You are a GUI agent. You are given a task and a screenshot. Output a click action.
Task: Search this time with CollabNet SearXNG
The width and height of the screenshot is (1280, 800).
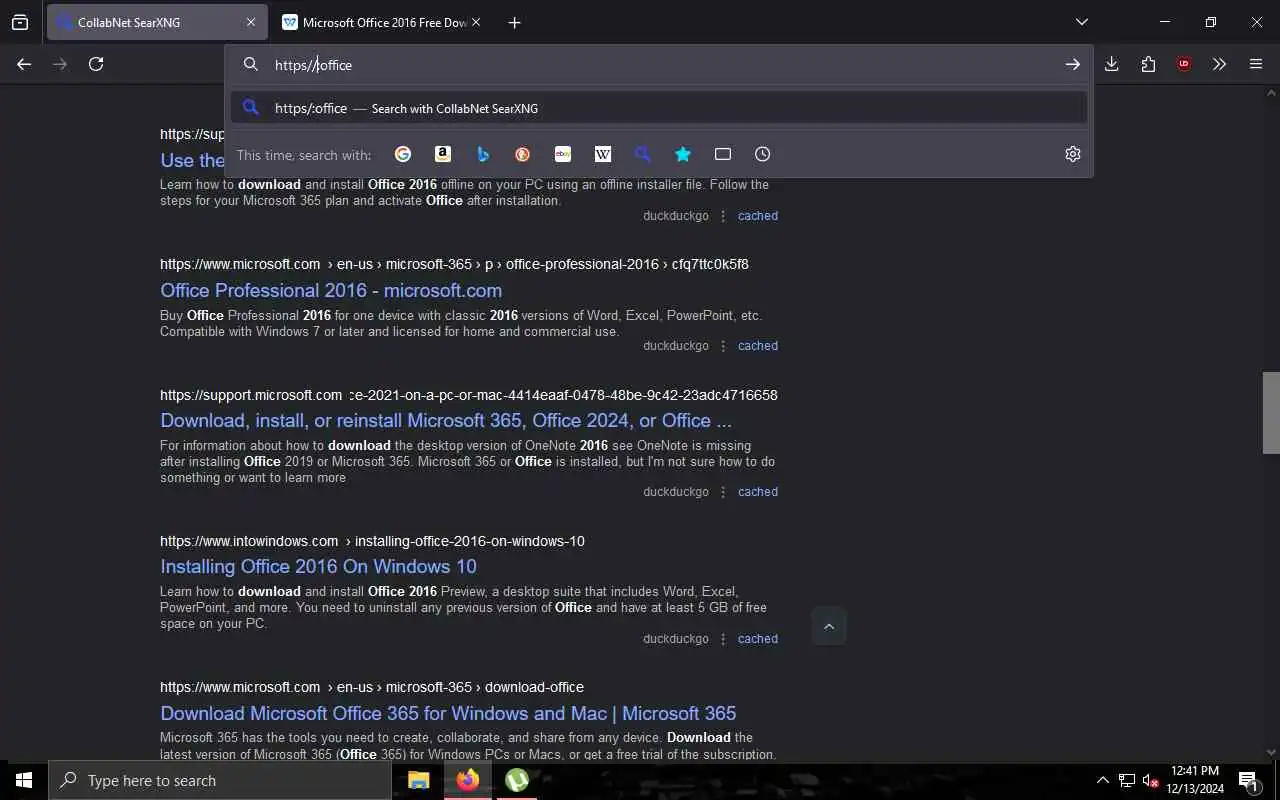[x=643, y=154]
